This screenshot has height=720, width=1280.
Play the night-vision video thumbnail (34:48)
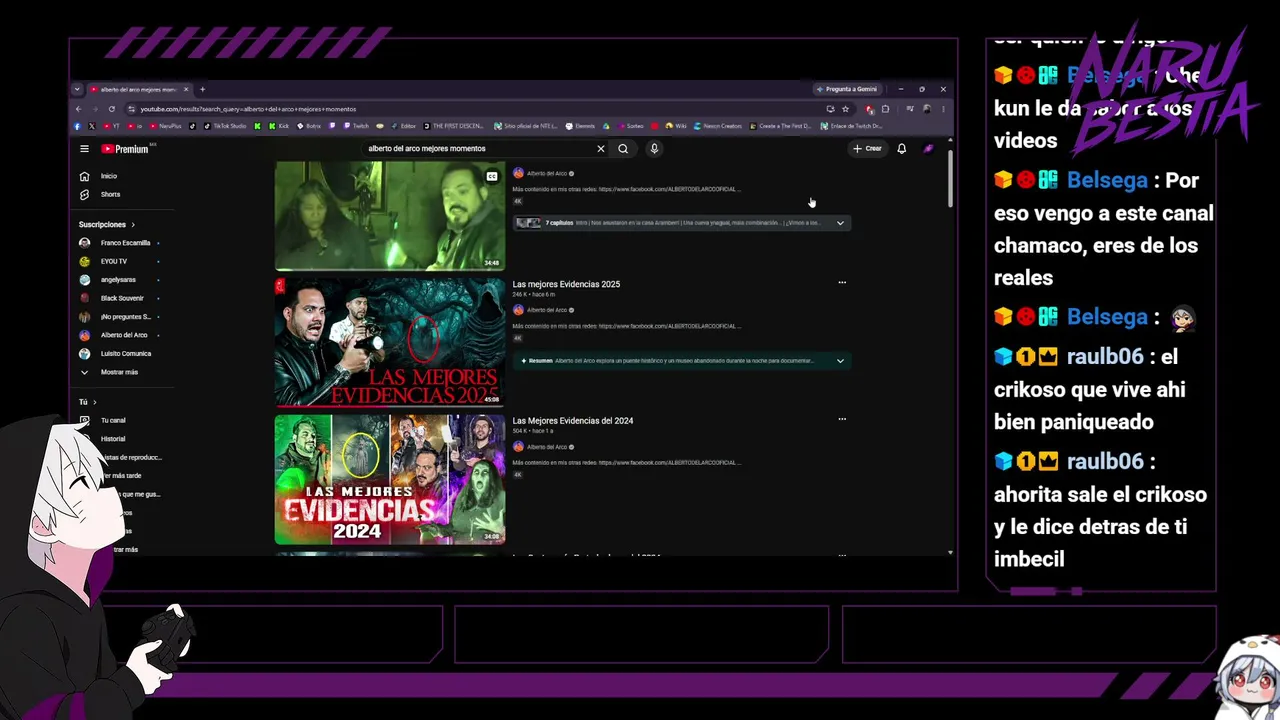(x=390, y=216)
